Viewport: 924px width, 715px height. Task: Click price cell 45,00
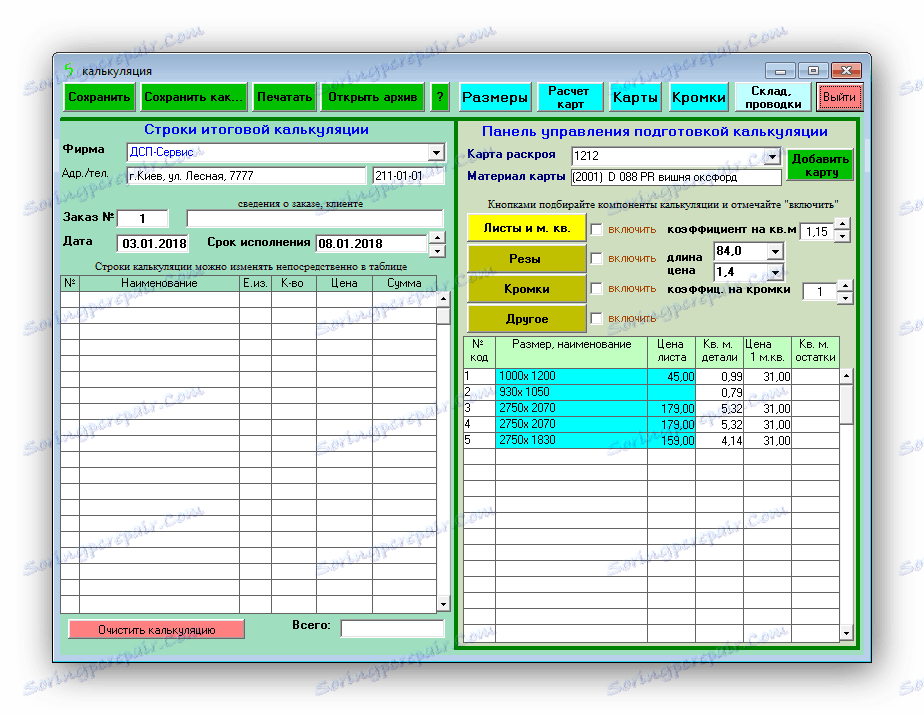click(671, 376)
